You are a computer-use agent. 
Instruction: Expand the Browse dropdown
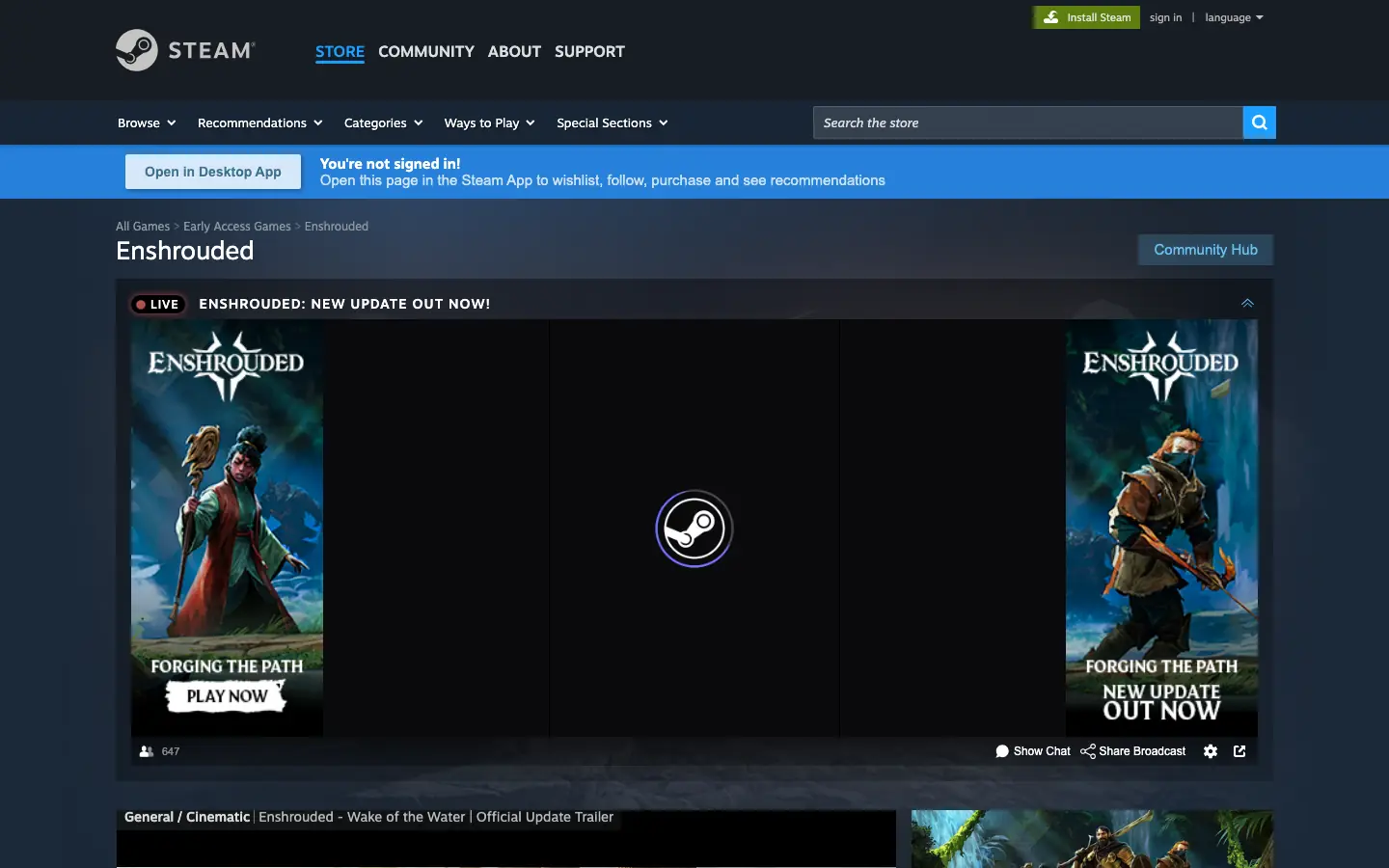point(147,122)
